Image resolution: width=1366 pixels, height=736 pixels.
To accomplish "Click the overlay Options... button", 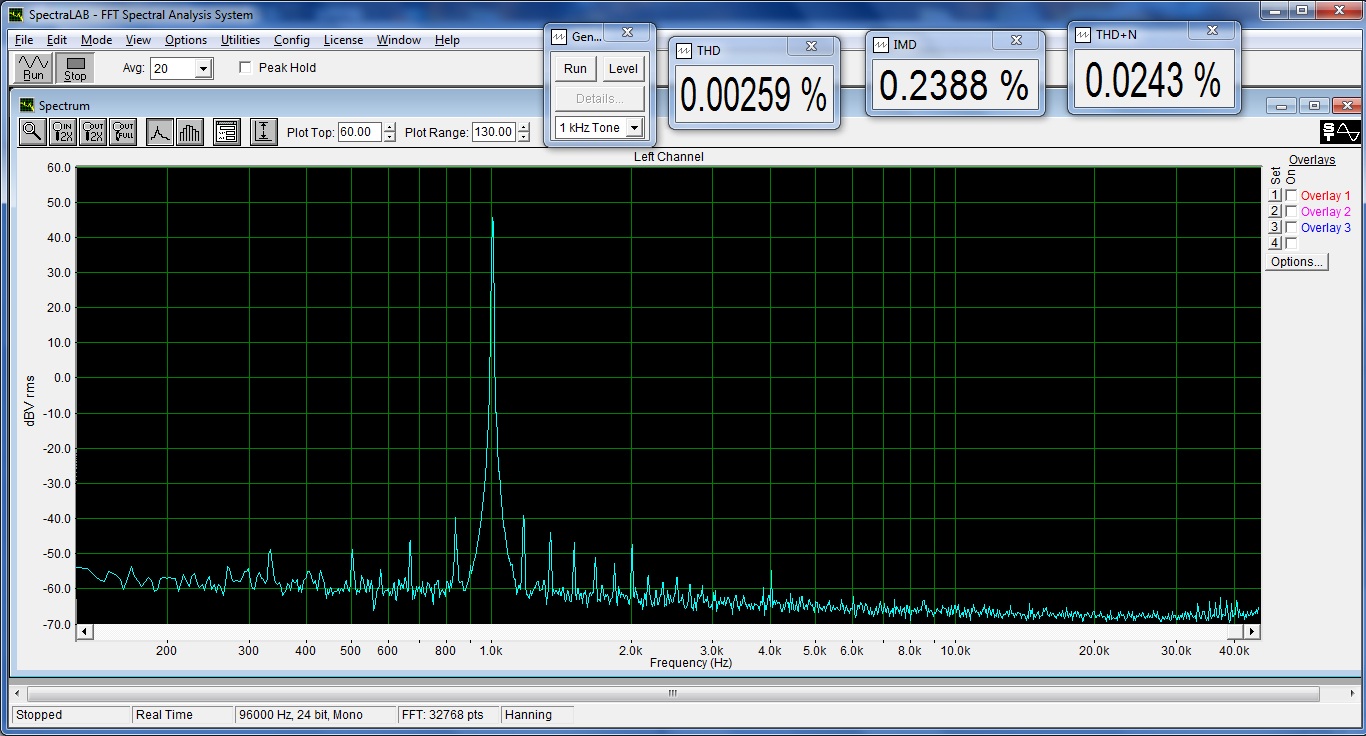I will click(x=1296, y=261).
